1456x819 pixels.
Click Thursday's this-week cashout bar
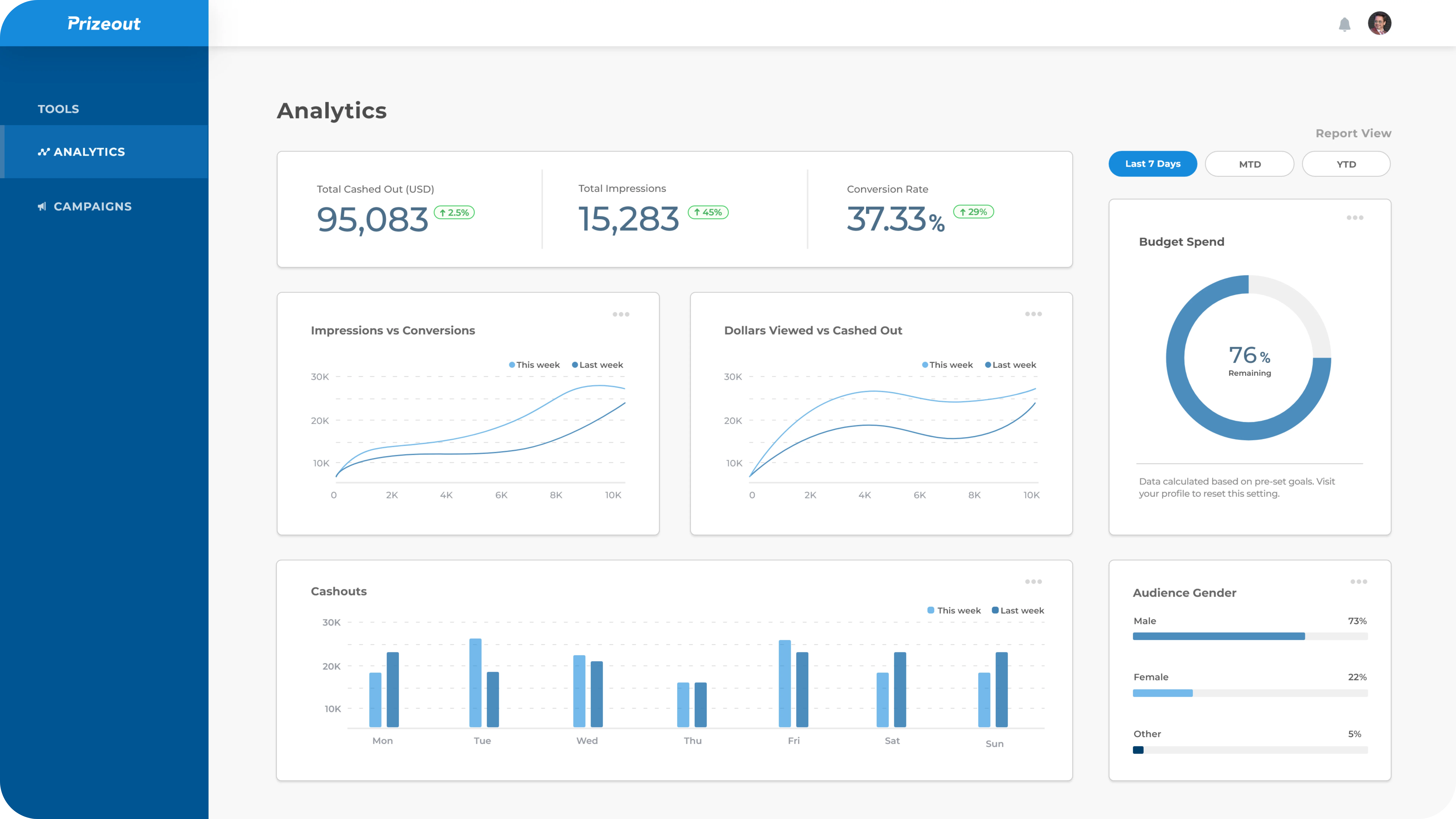pos(683,705)
